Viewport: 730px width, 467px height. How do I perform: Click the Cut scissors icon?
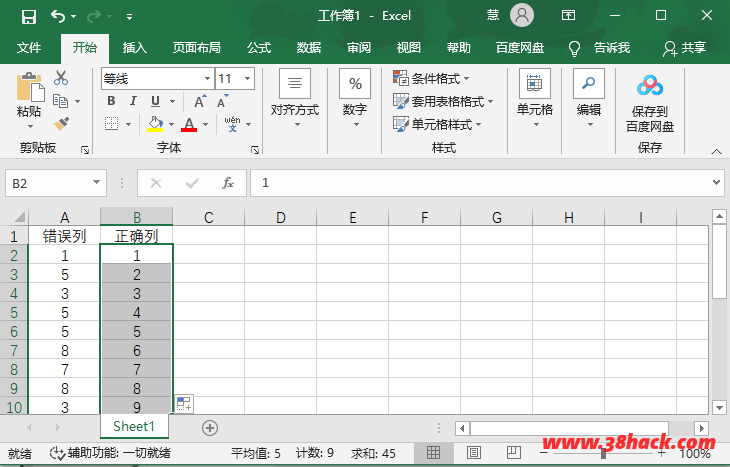click(x=61, y=78)
